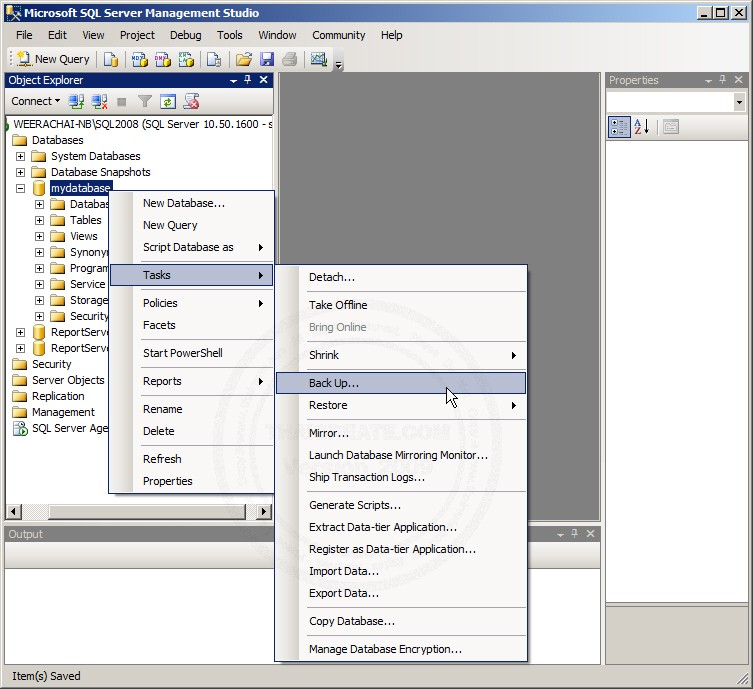Choose Generate Scripts... option
The height and width of the screenshot is (689, 753).
401,505
